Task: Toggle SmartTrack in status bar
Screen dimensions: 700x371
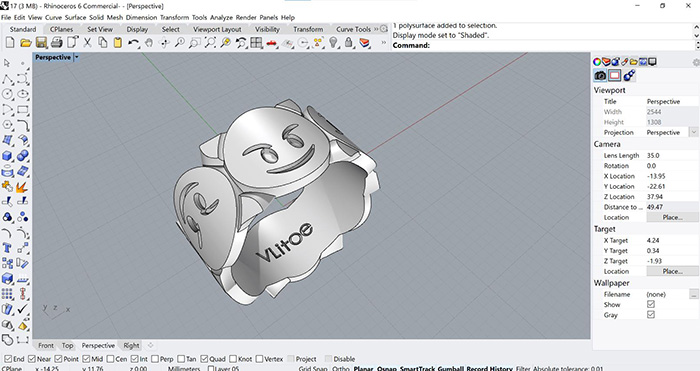Action: 417,368
